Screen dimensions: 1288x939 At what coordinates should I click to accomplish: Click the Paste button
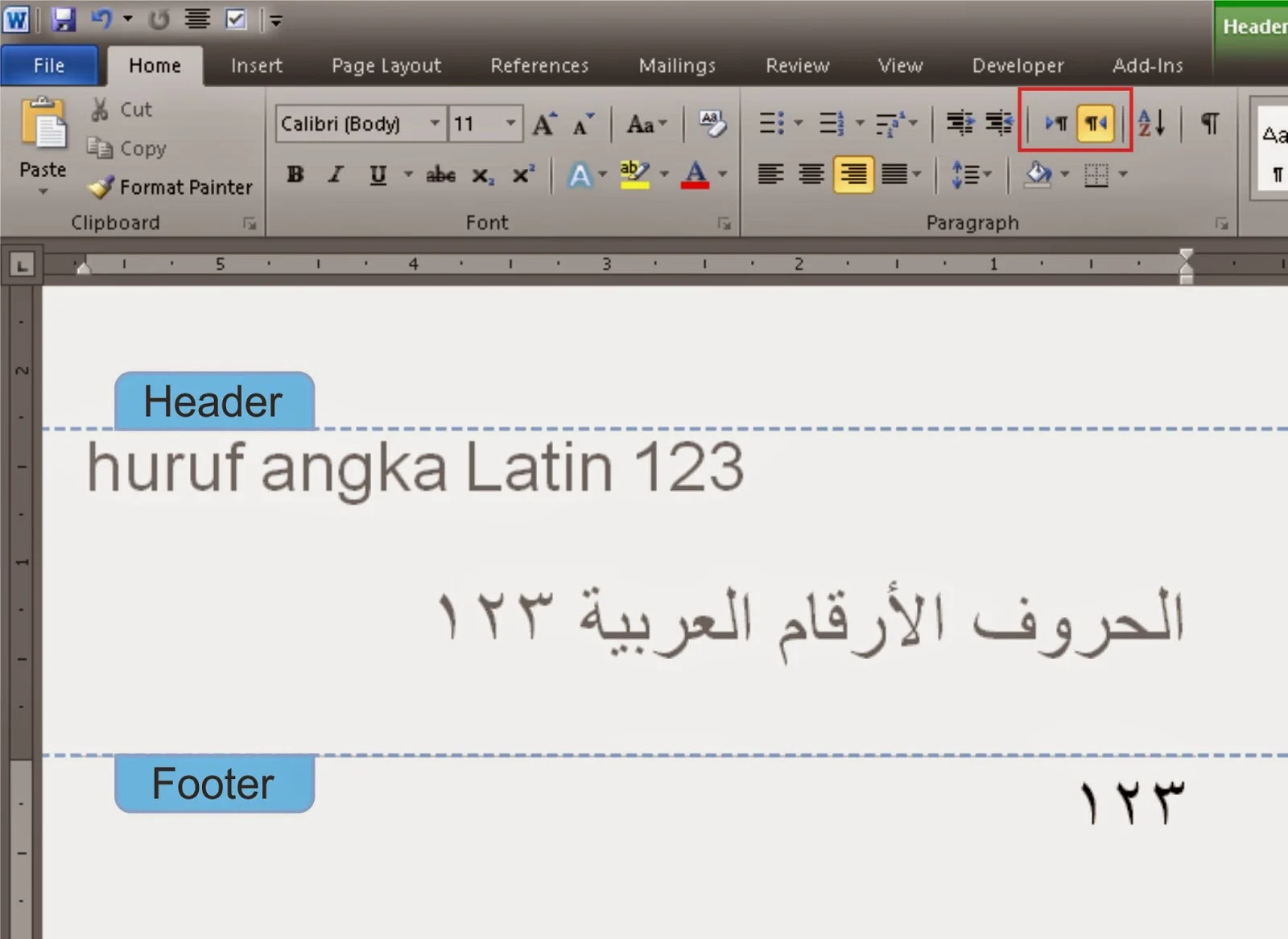click(43, 125)
